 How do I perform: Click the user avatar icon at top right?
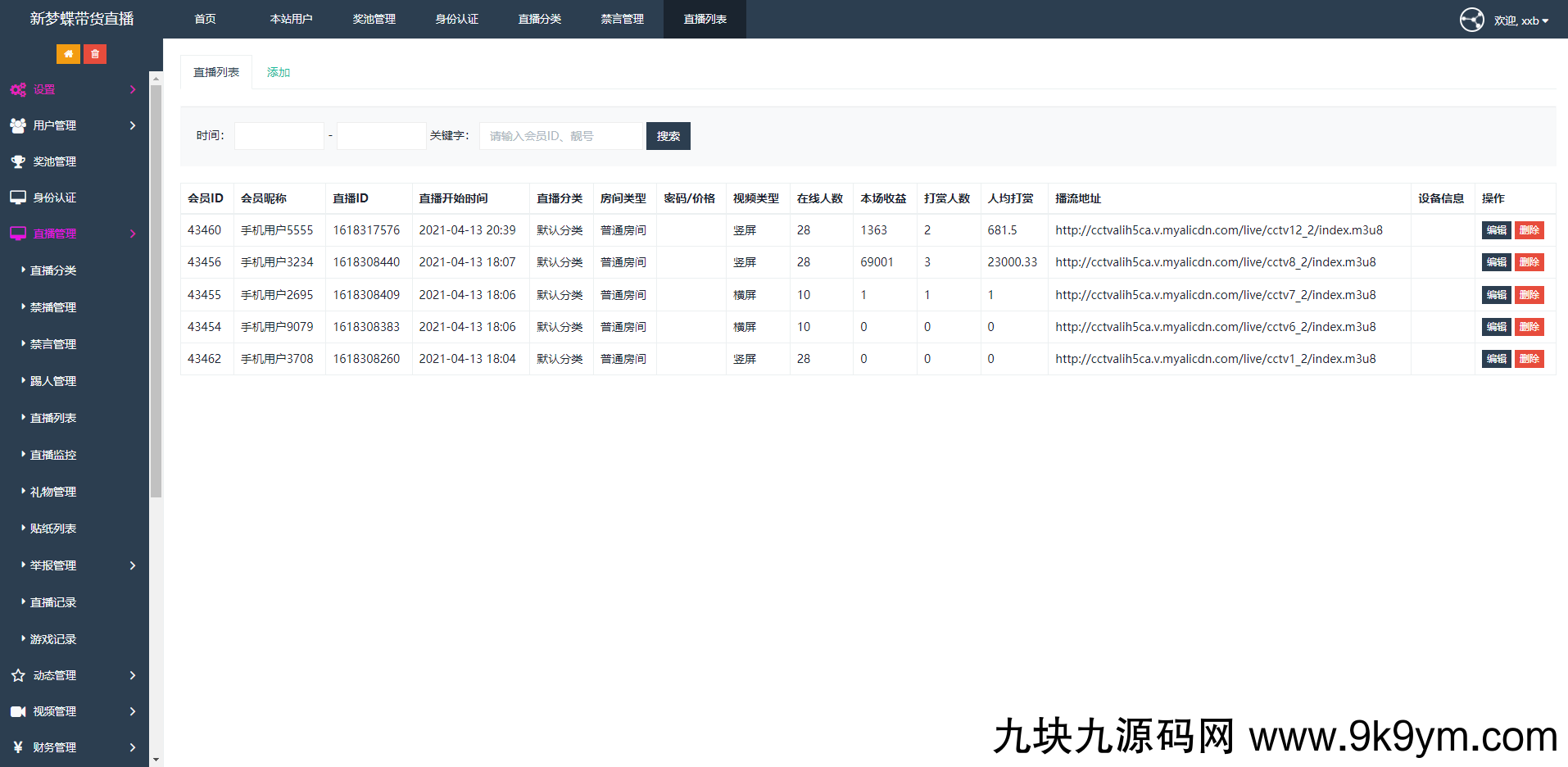coord(1471,20)
